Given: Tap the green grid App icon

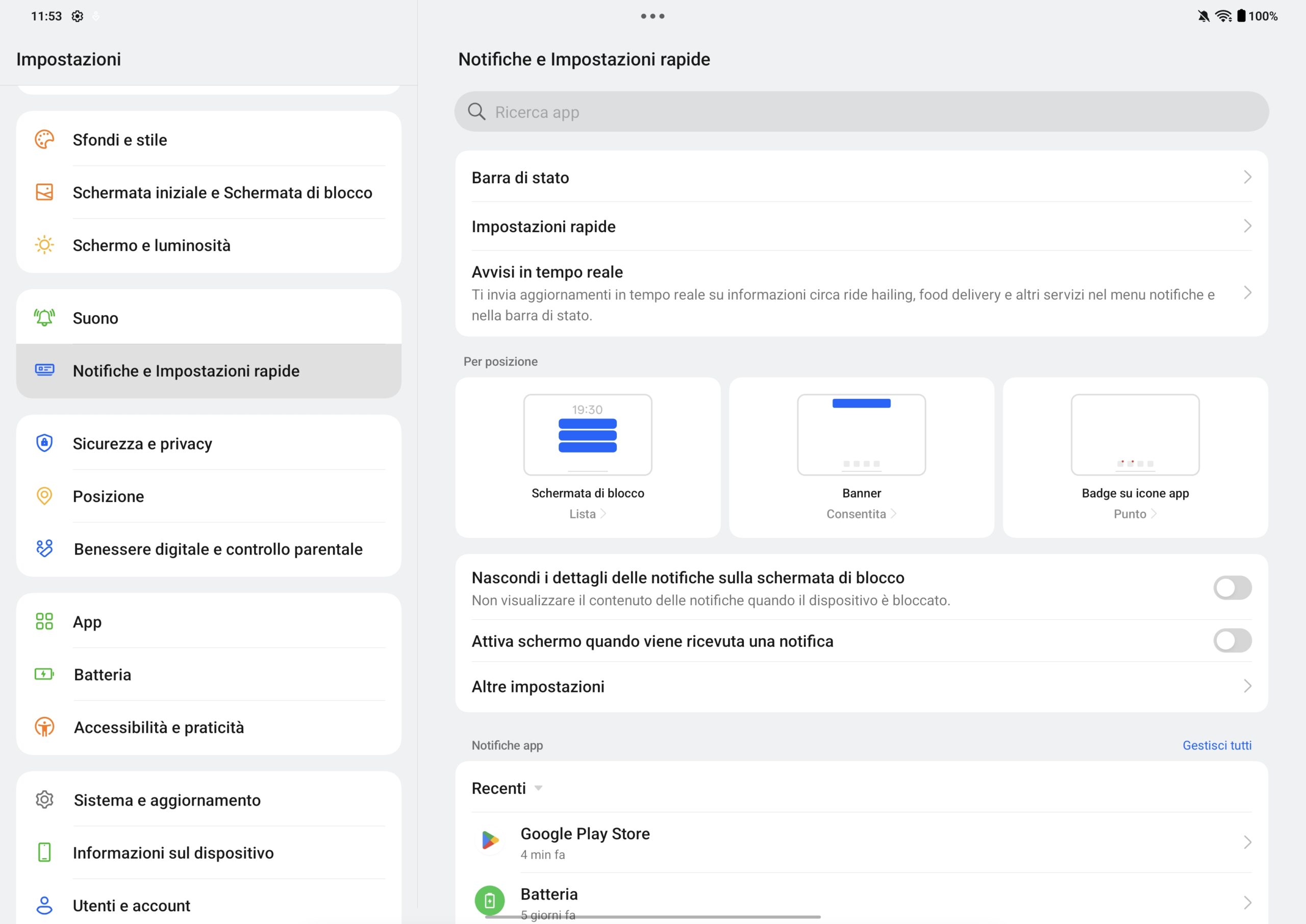Looking at the screenshot, I should click(44, 621).
